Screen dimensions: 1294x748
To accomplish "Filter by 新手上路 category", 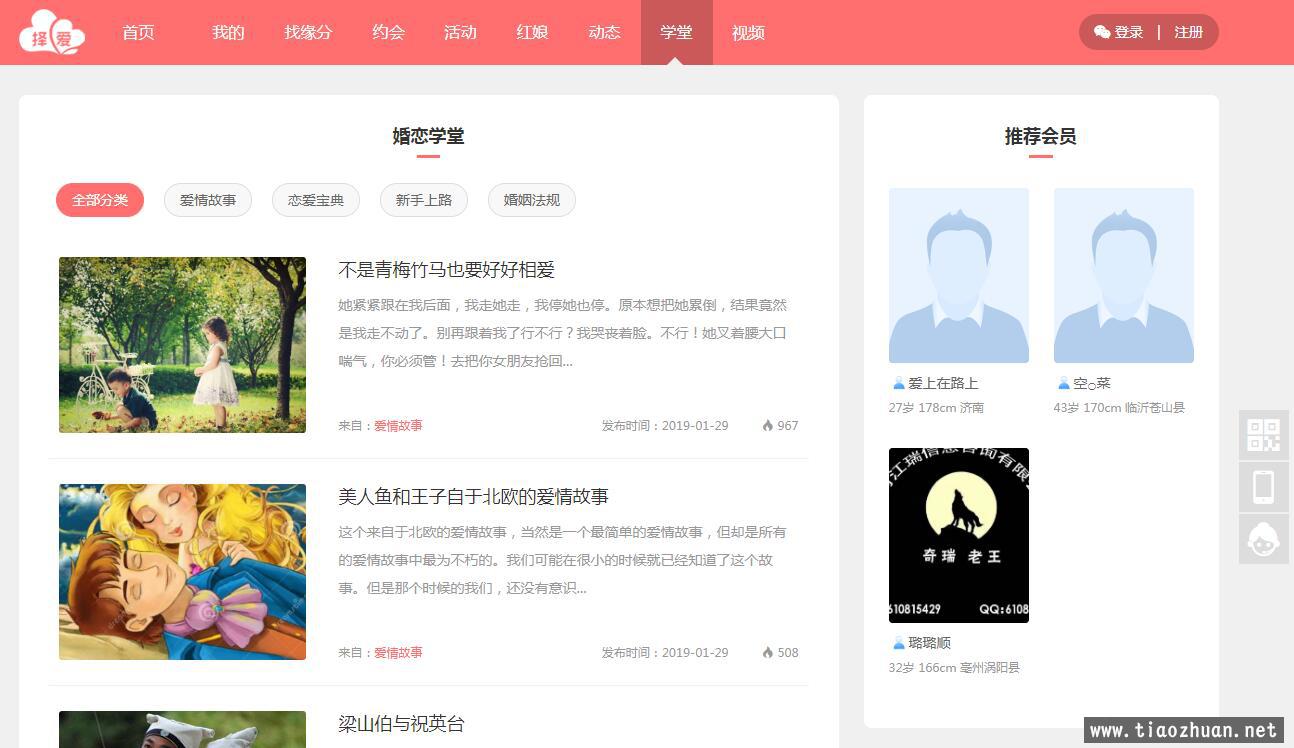I will (424, 200).
